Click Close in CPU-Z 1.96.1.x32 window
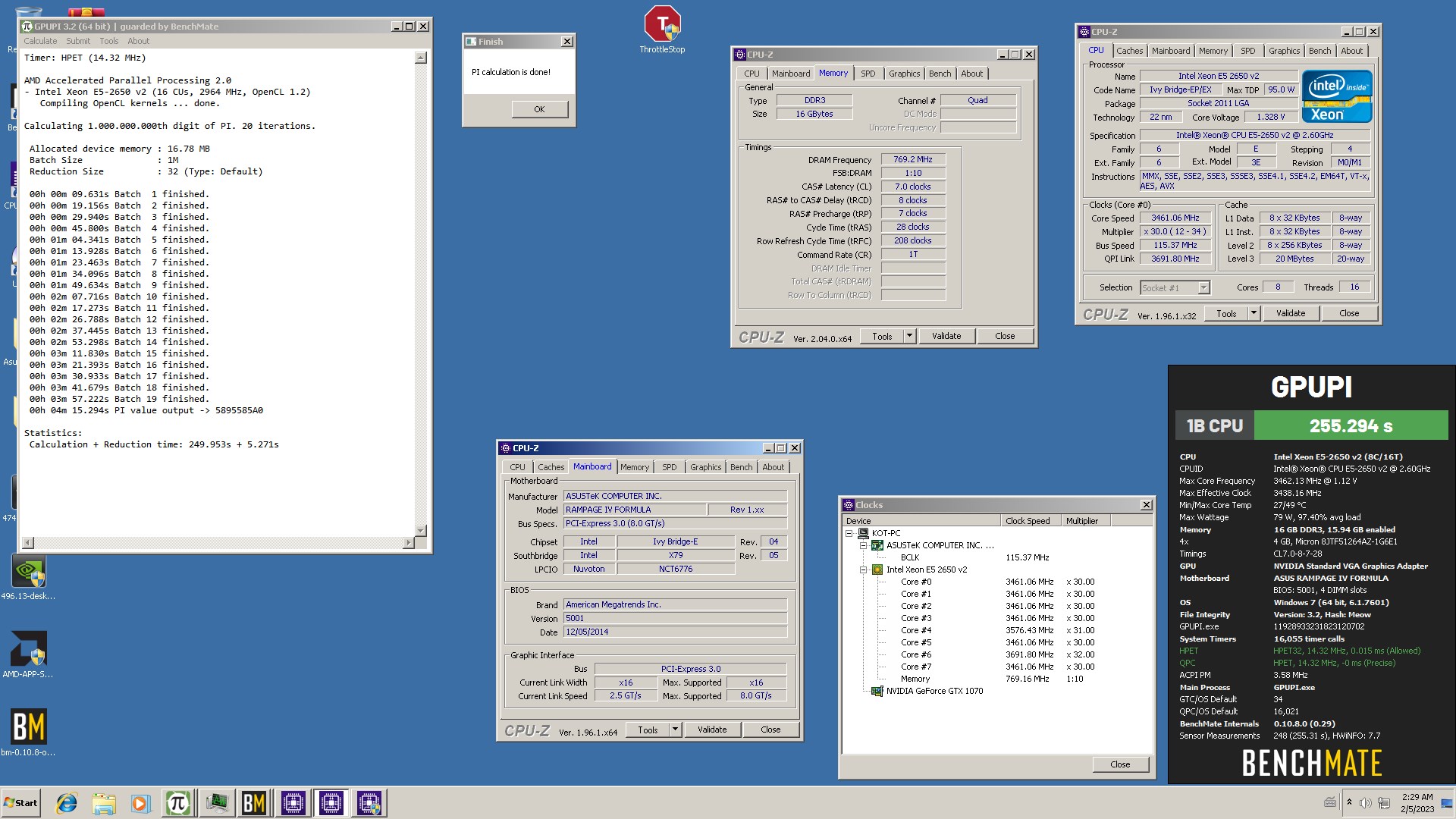This screenshot has width=1456, height=819. [1348, 313]
